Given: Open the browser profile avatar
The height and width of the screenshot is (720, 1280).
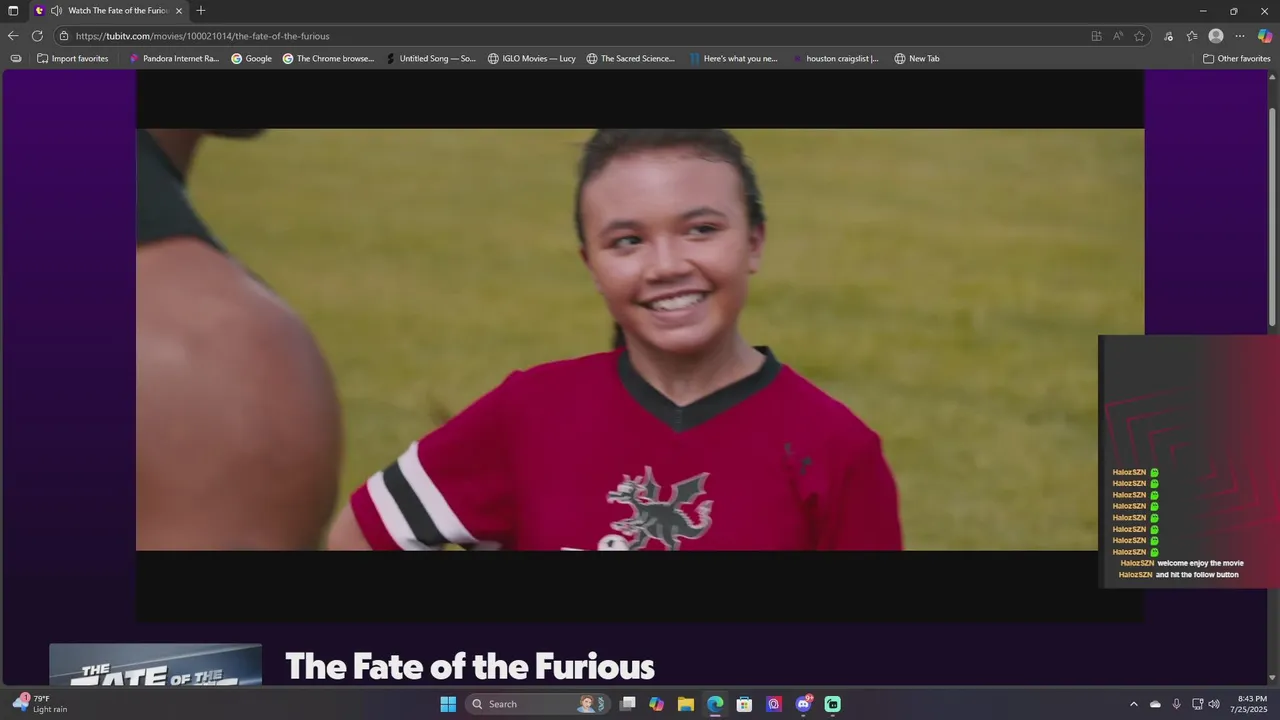Looking at the screenshot, I should [x=1216, y=36].
